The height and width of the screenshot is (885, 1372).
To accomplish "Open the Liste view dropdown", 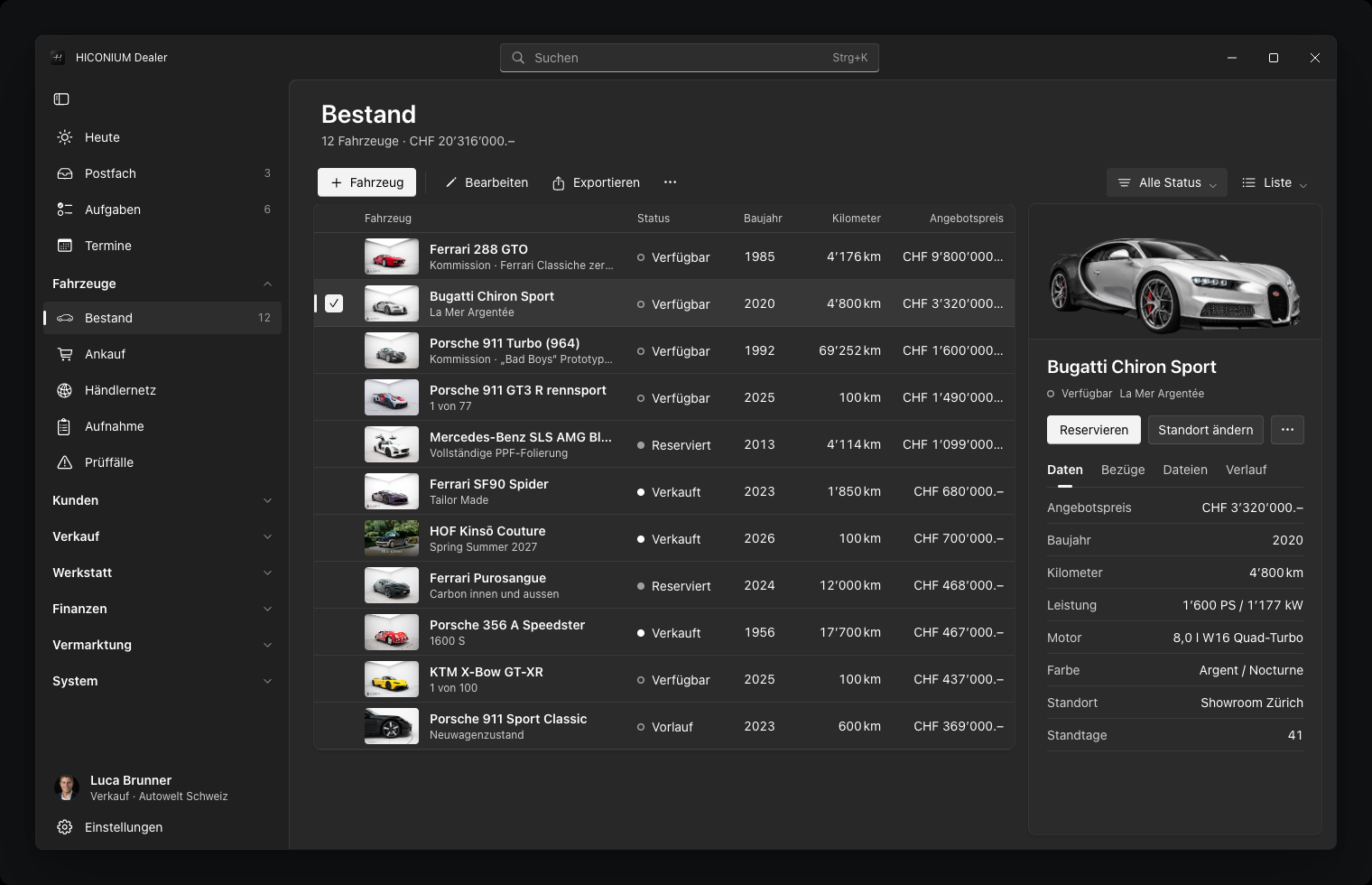I will coord(1275,182).
